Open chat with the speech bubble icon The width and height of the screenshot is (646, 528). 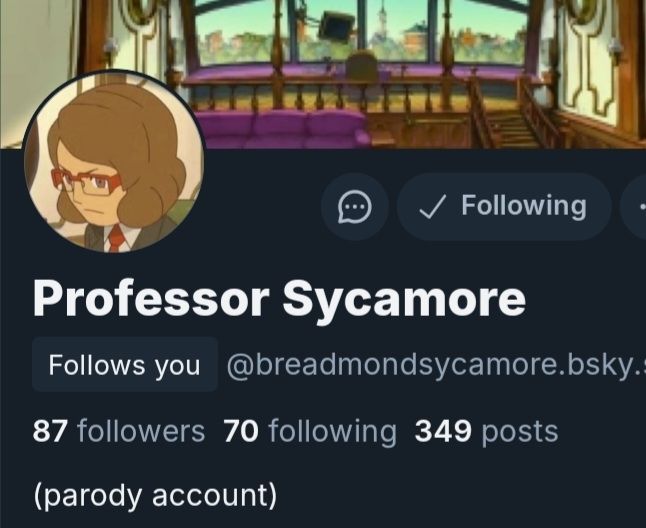click(355, 207)
